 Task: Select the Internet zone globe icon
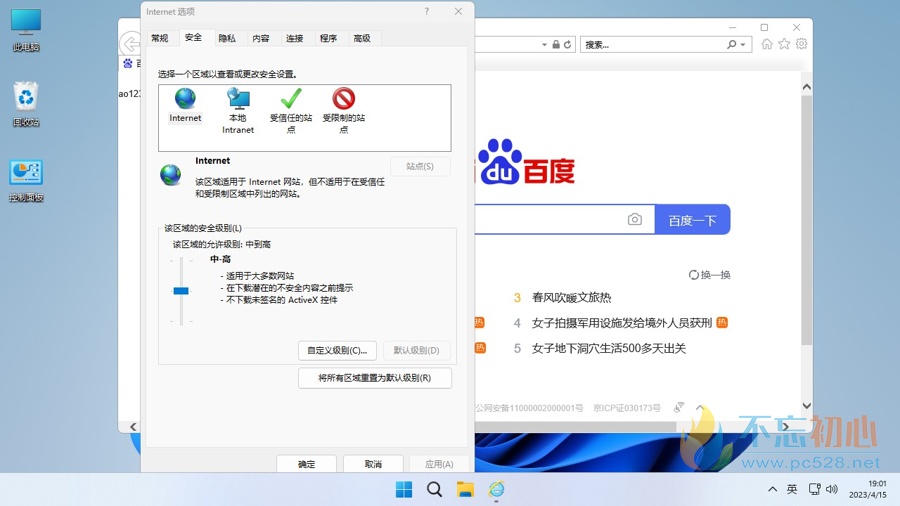[x=185, y=99]
